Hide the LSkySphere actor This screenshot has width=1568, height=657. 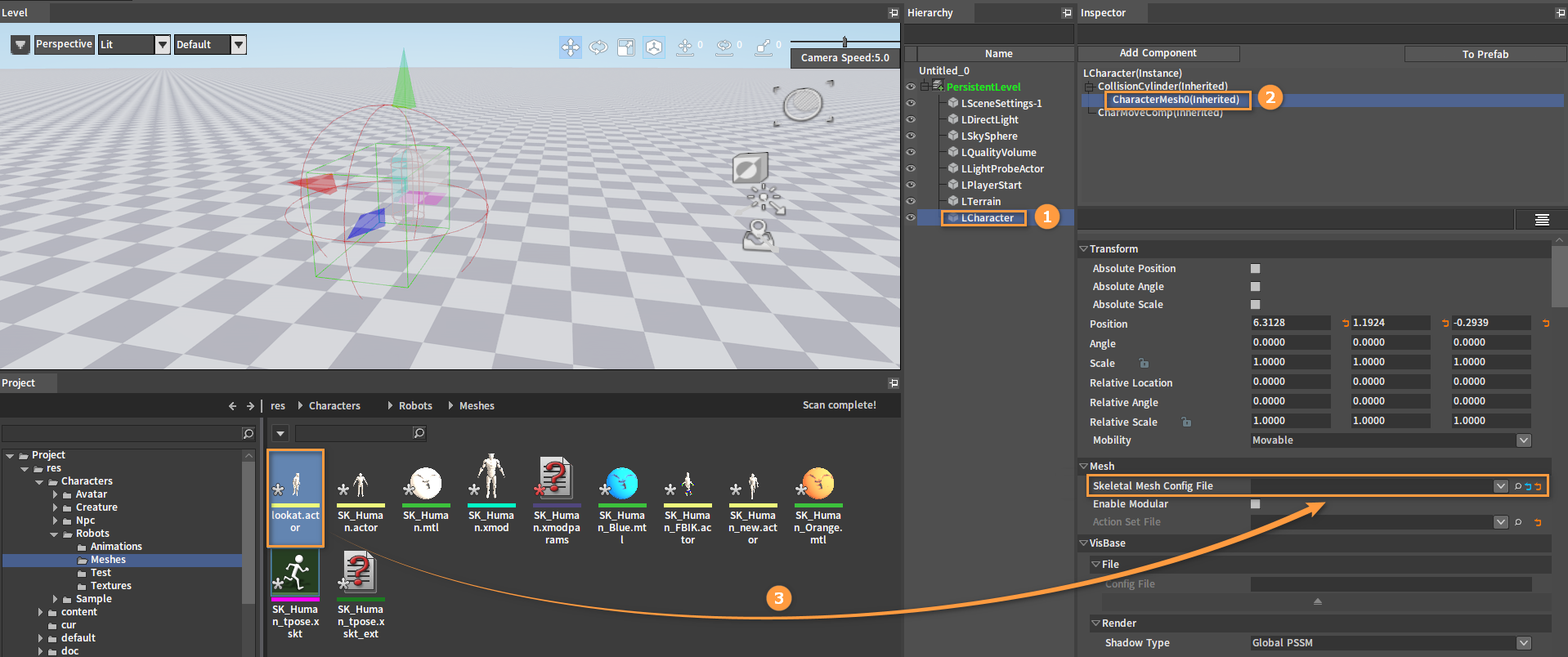[x=911, y=136]
